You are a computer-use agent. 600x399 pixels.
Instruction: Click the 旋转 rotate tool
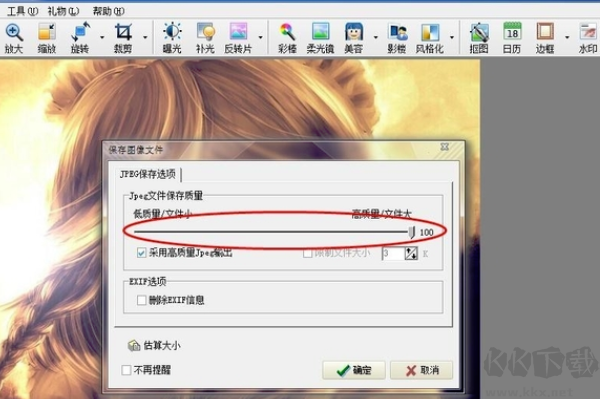click(x=80, y=37)
